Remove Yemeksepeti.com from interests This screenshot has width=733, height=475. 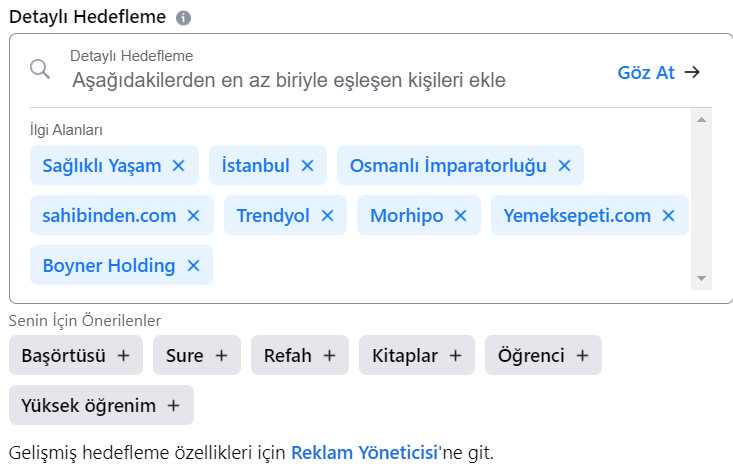[x=668, y=216]
